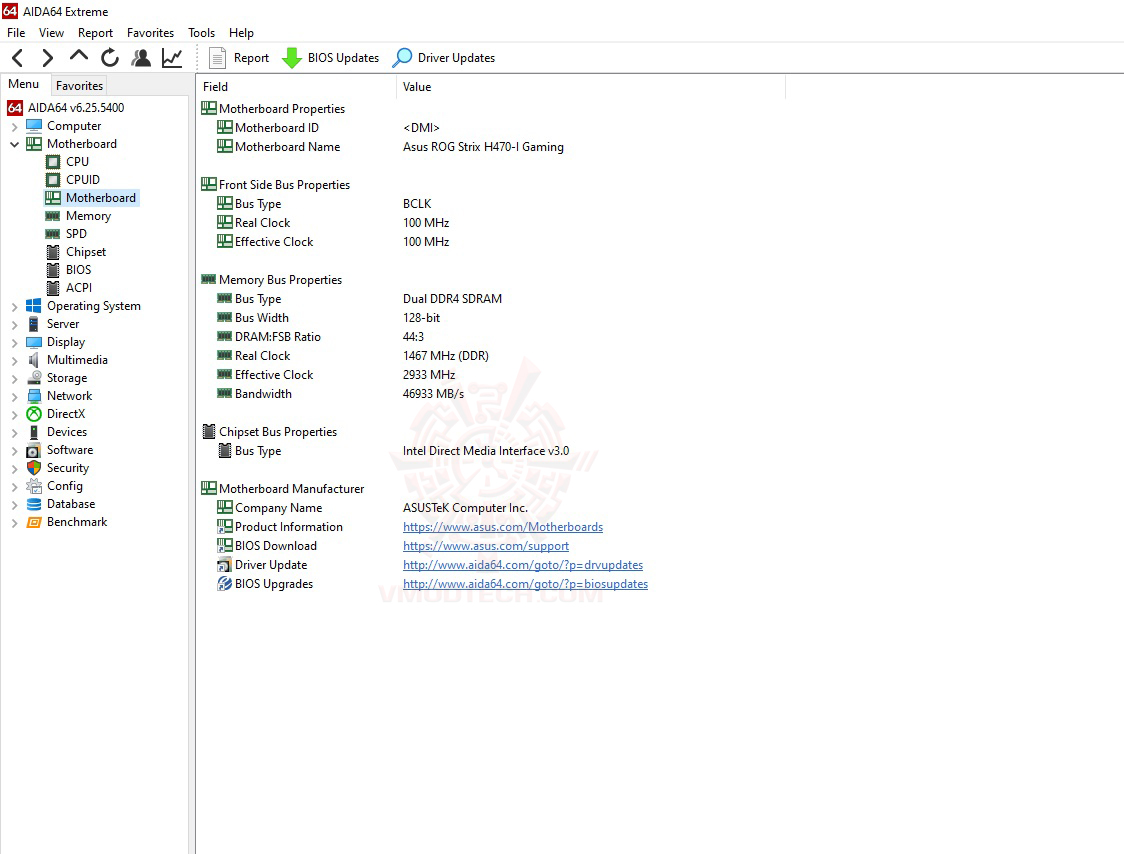Open the user manage icon in toolbar
The height and width of the screenshot is (854, 1124).
(141, 57)
